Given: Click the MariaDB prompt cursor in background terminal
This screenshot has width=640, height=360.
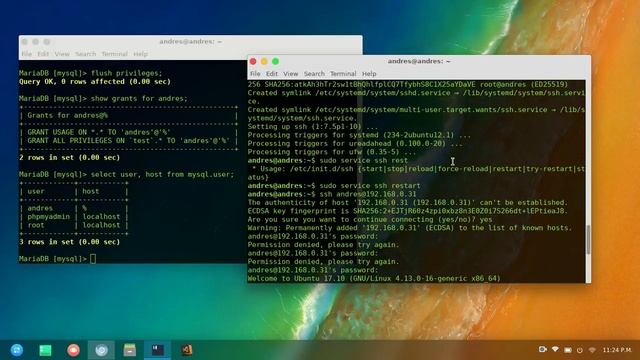Looking at the screenshot, I should 93,259.
